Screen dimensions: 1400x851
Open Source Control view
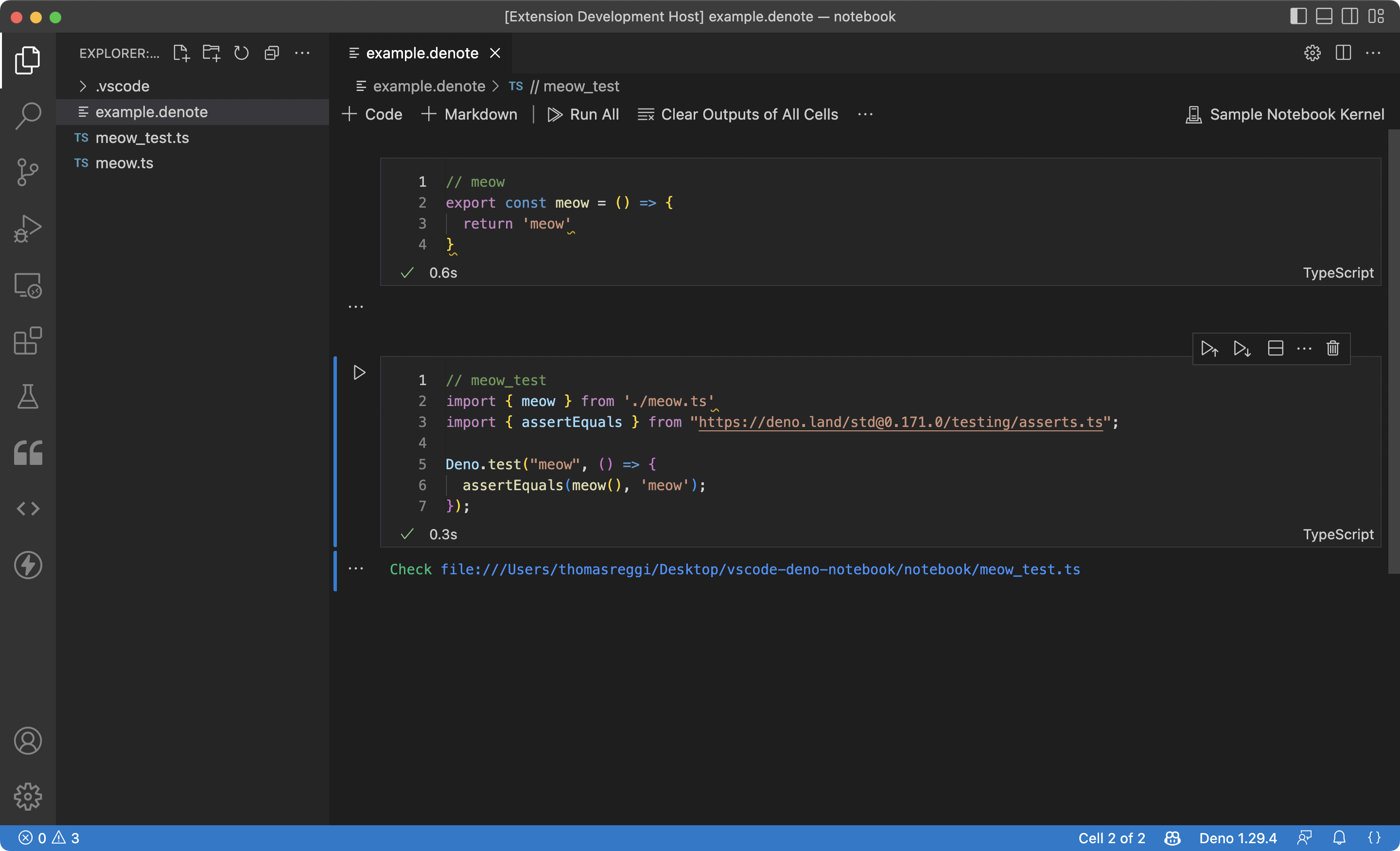pos(27,172)
